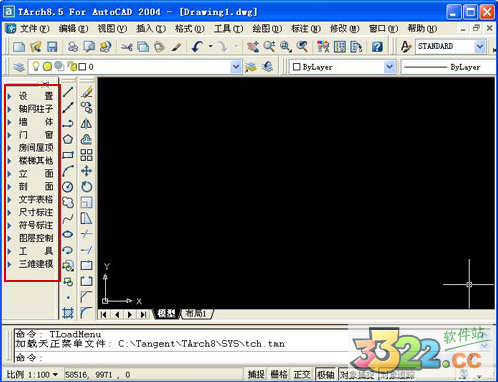Select the Rotate modify tool
This screenshot has height=382, width=498.
pyautogui.click(x=87, y=187)
